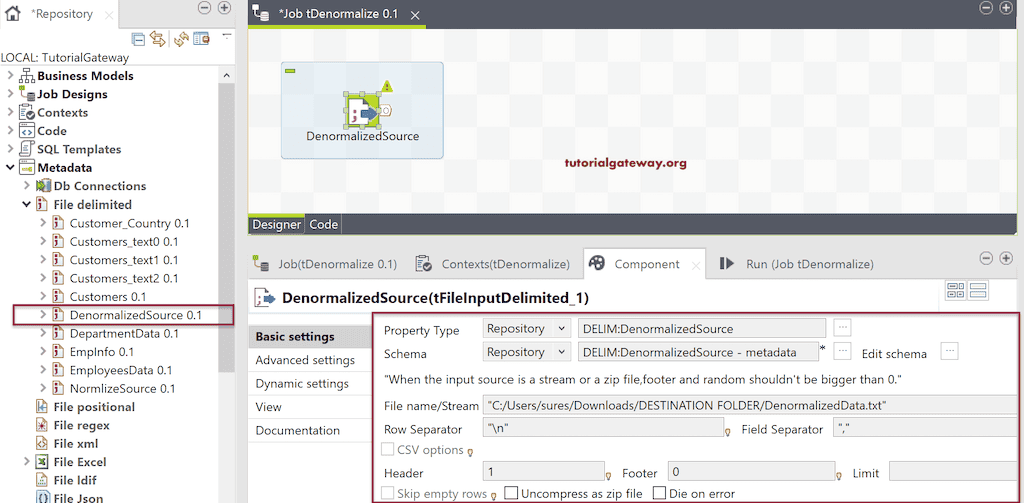This screenshot has height=503, width=1024.
Task: Expand the Job Designs node
Action: (x=10, y=94)
